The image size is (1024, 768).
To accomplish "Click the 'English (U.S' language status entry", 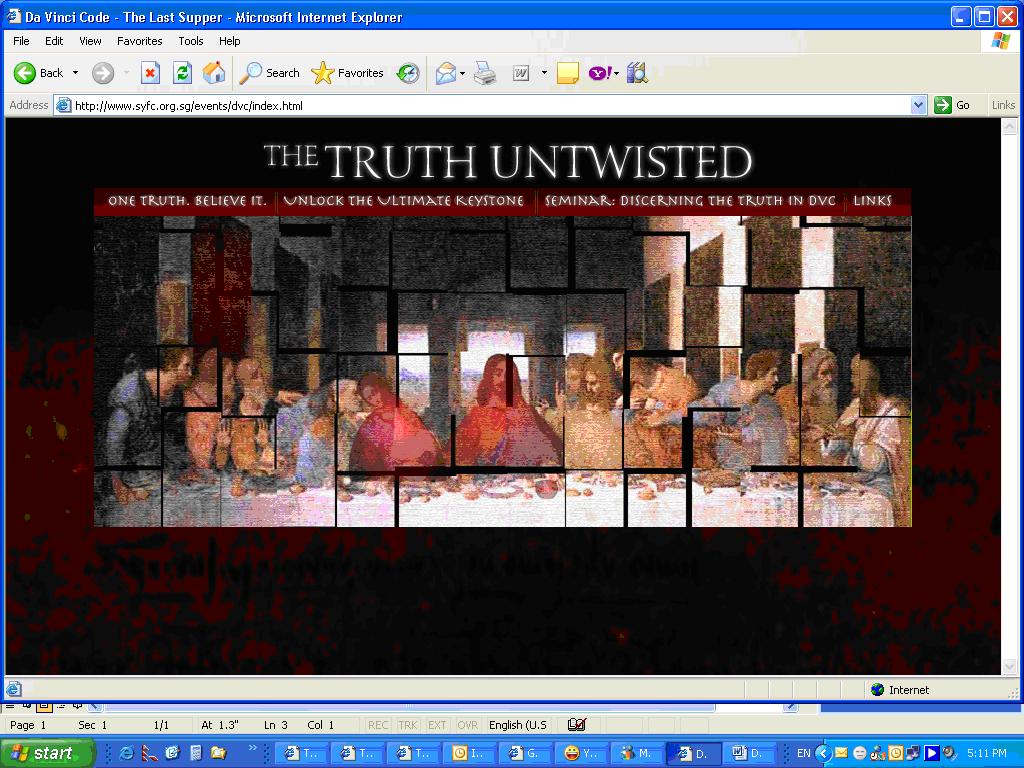I will point(517,725).
